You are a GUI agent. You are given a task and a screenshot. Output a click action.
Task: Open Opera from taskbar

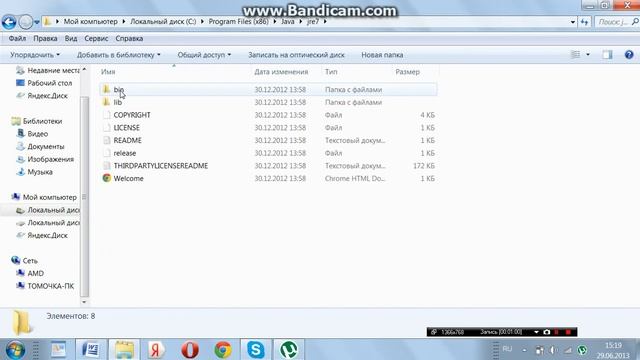pos(190,350)
